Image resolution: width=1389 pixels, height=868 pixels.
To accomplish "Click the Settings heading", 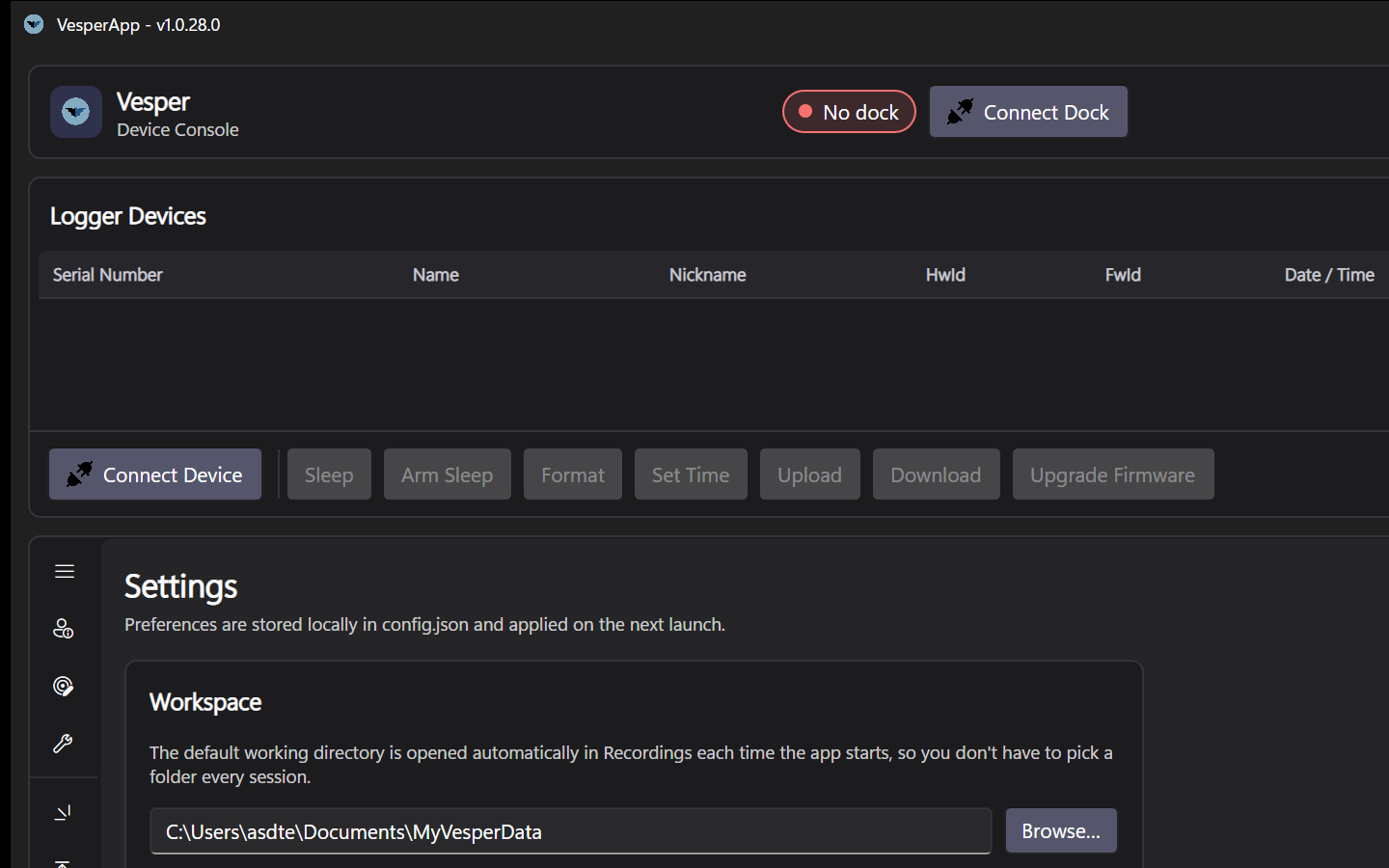I will 181,586.
